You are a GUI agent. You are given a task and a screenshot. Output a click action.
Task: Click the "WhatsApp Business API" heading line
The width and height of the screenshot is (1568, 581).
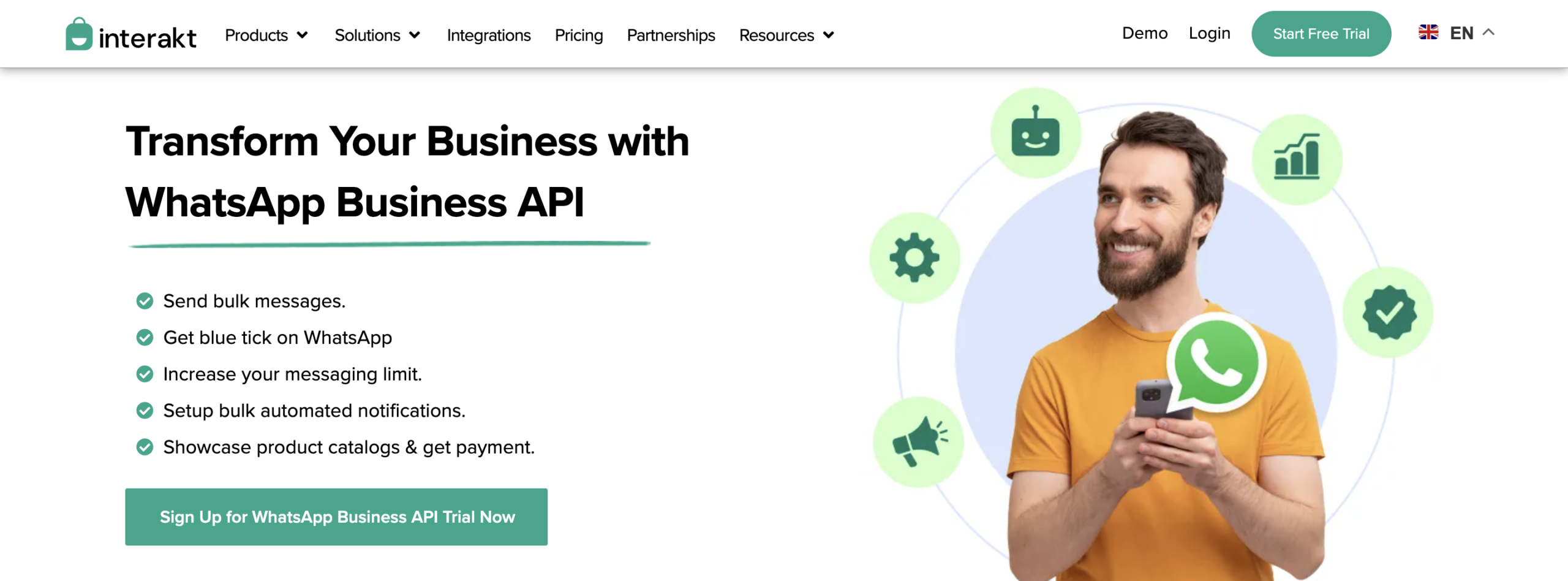tap(355, 203)
